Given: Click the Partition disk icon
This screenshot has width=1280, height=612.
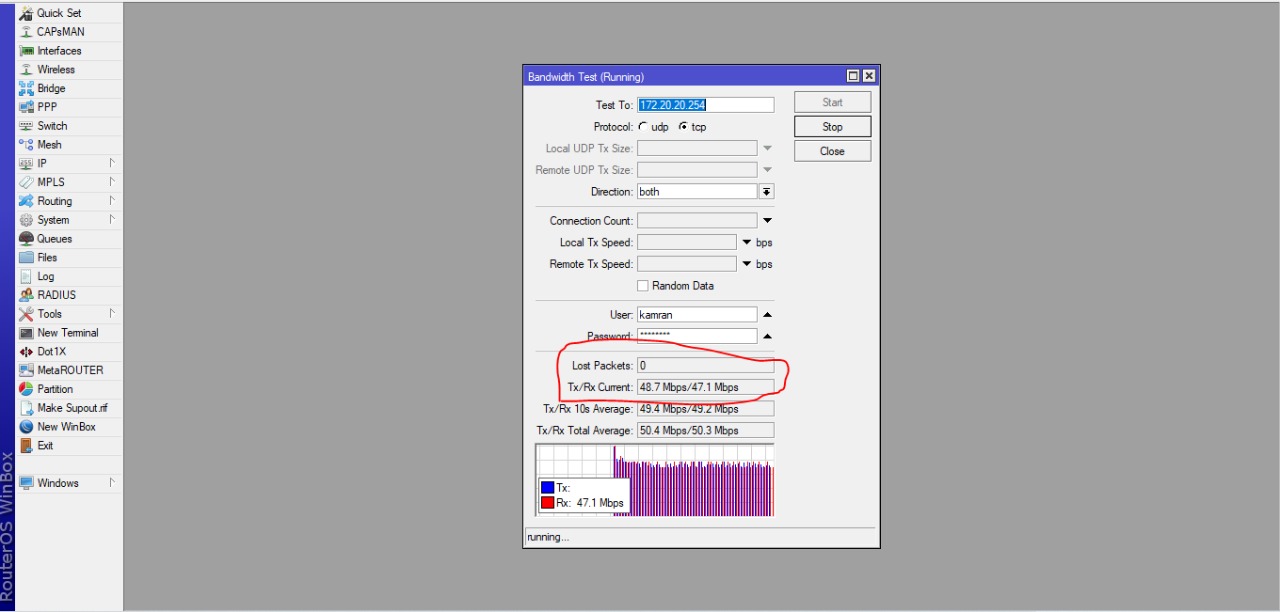Looking at the screenshot, I should tap(27, 389).
